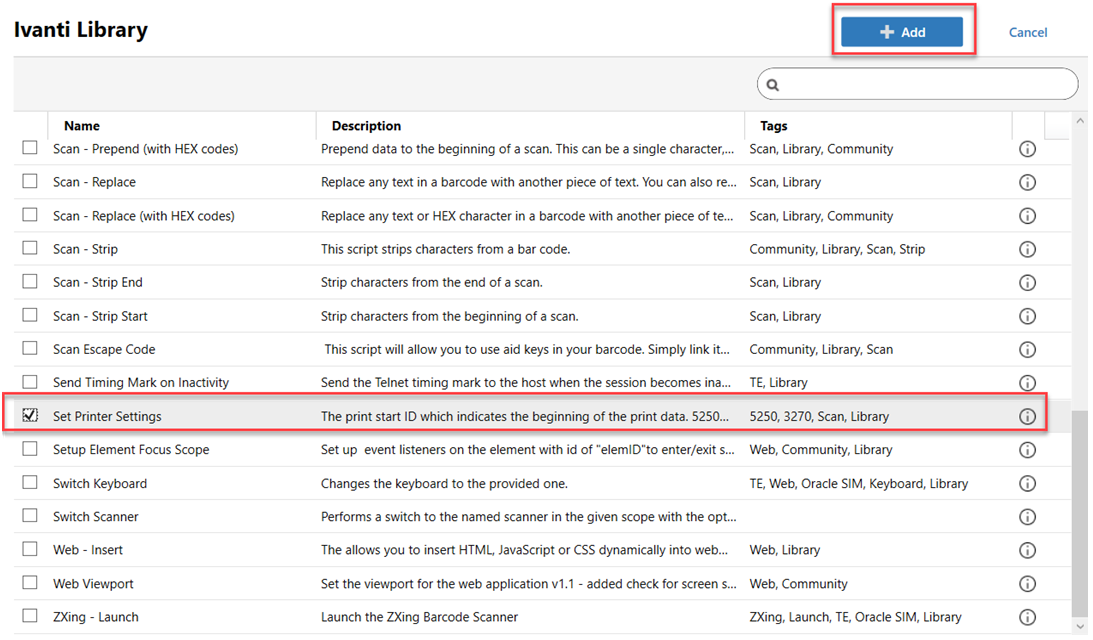Click 'Switch Scanner' script name

[x=95, y=517]
